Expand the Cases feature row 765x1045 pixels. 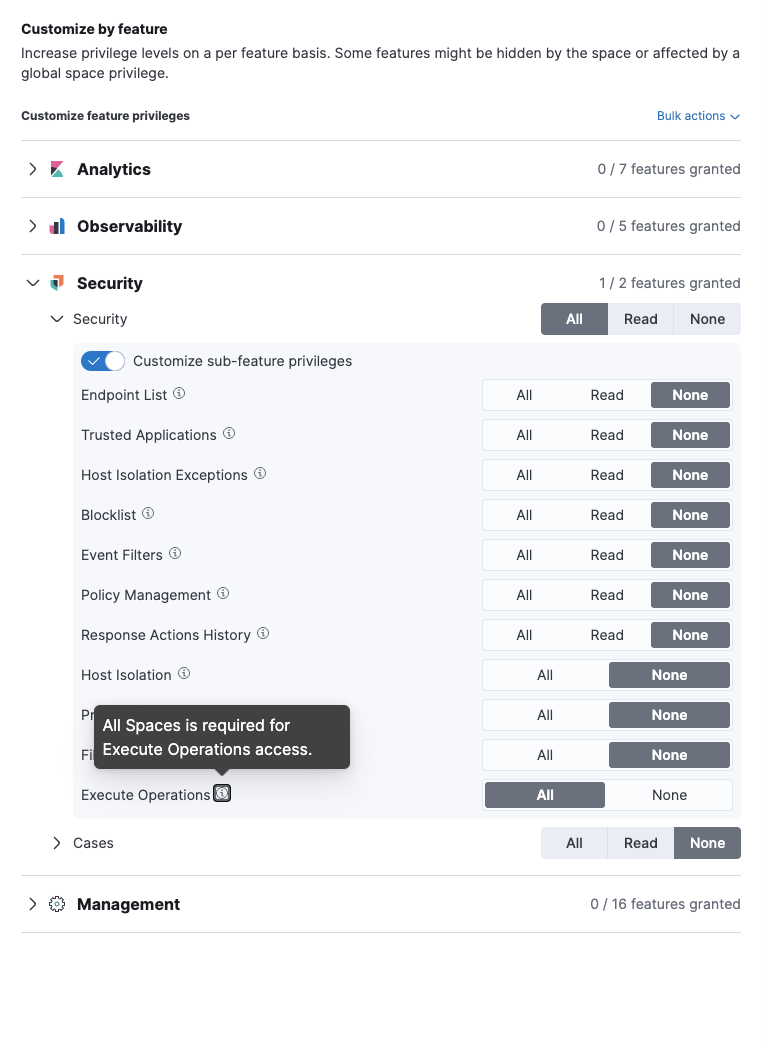57,843
